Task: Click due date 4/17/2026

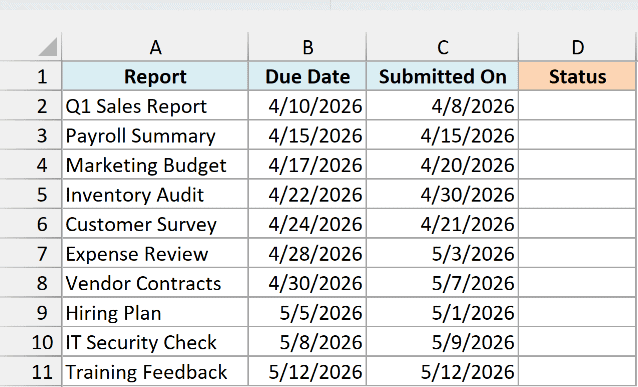Action: pyautogui.click(x=308, y=165)
